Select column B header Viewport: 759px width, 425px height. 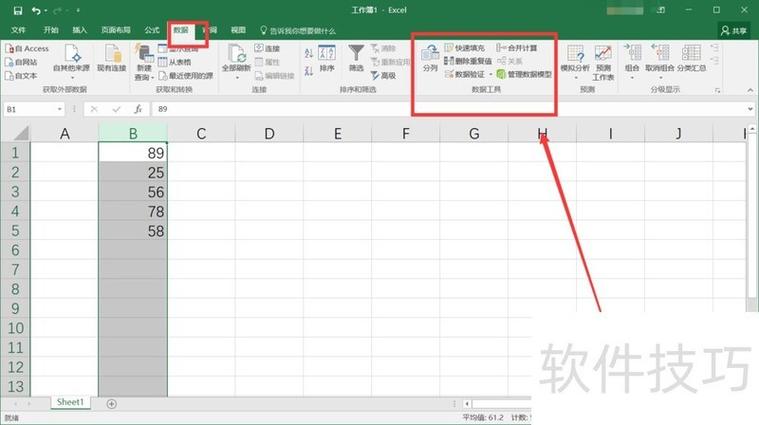(x=133, y=133)
